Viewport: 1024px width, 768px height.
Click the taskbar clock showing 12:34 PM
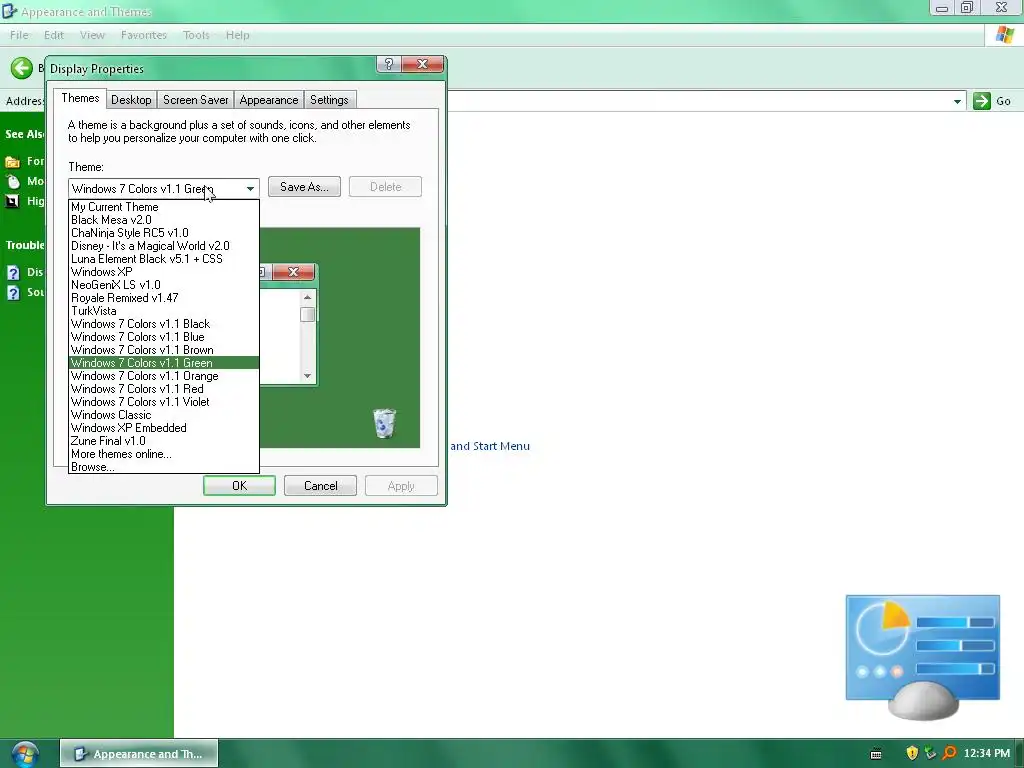point(987,754)
